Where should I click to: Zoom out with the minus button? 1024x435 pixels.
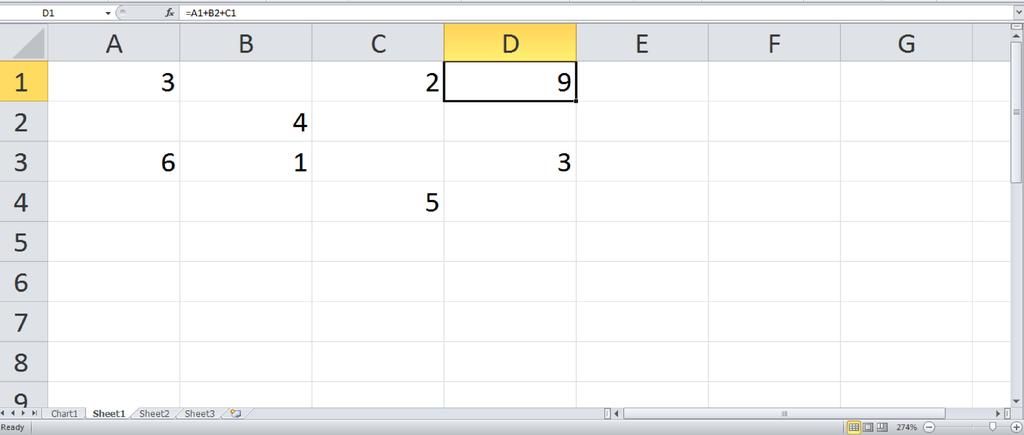[x=929, y=427]
